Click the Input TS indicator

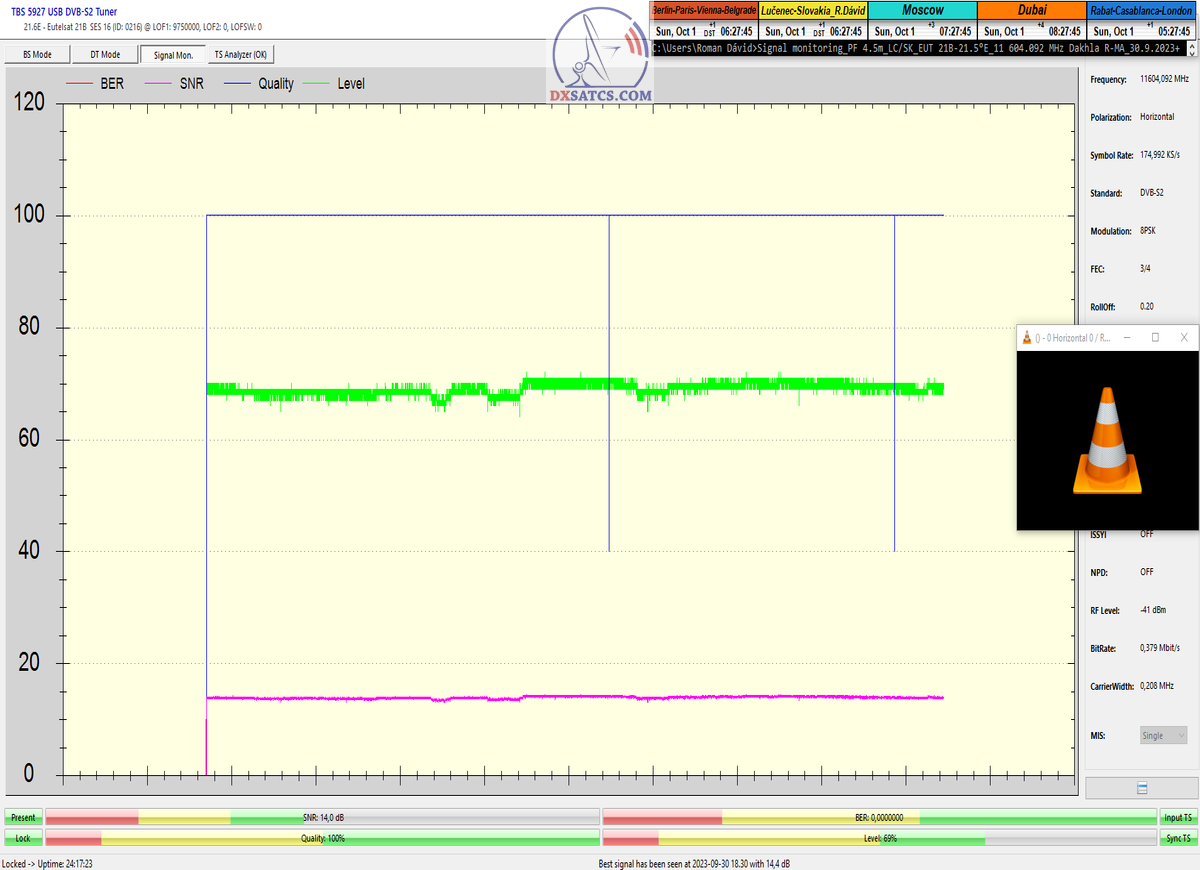pos(1177,817)
